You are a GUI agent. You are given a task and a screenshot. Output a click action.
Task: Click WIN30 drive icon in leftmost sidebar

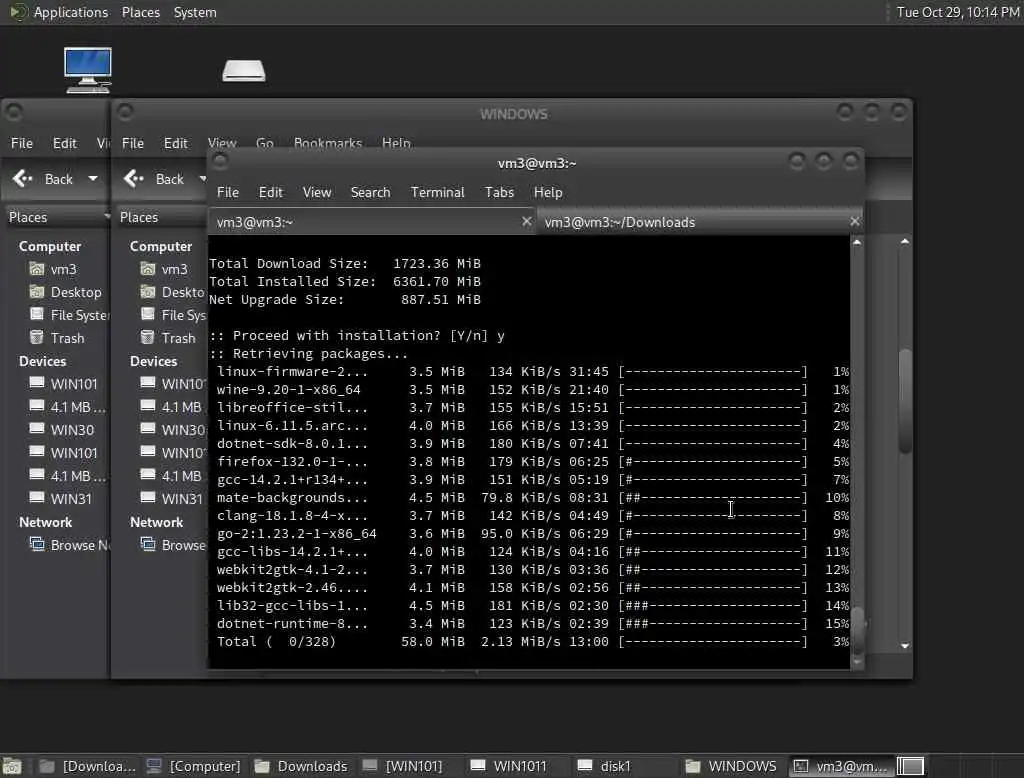pos(37,429)
